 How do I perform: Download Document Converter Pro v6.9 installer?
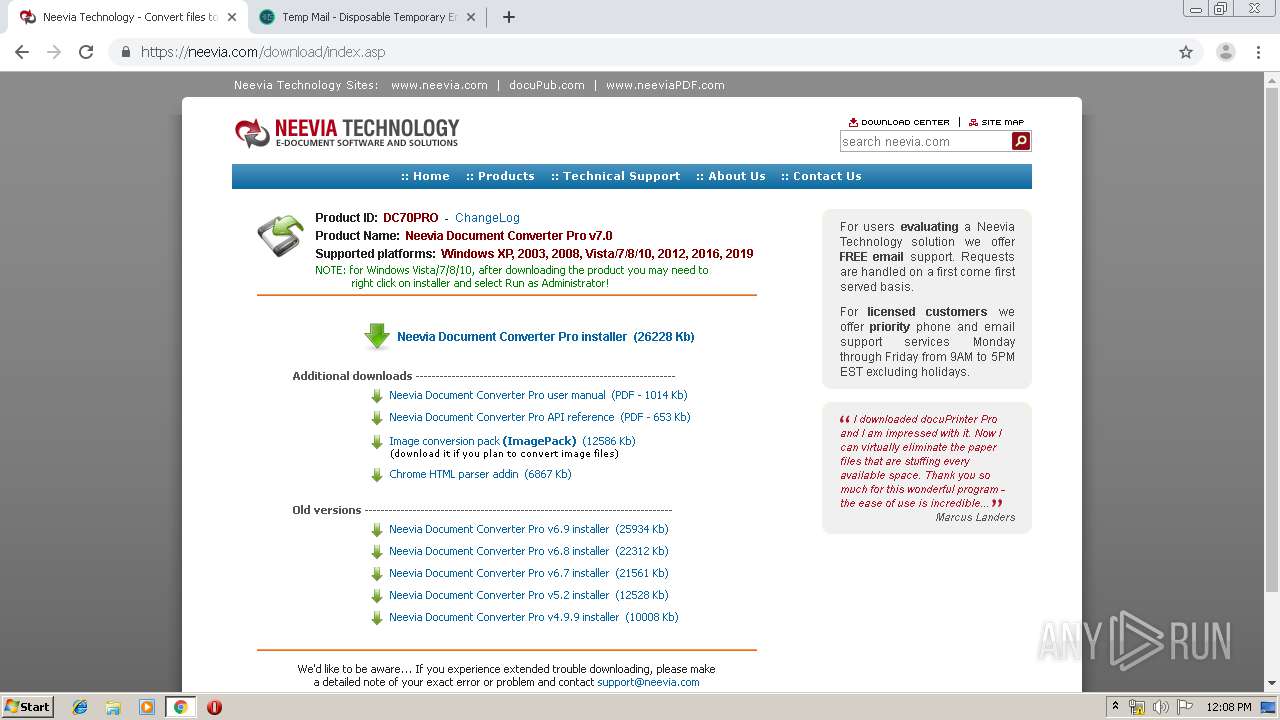528,529
